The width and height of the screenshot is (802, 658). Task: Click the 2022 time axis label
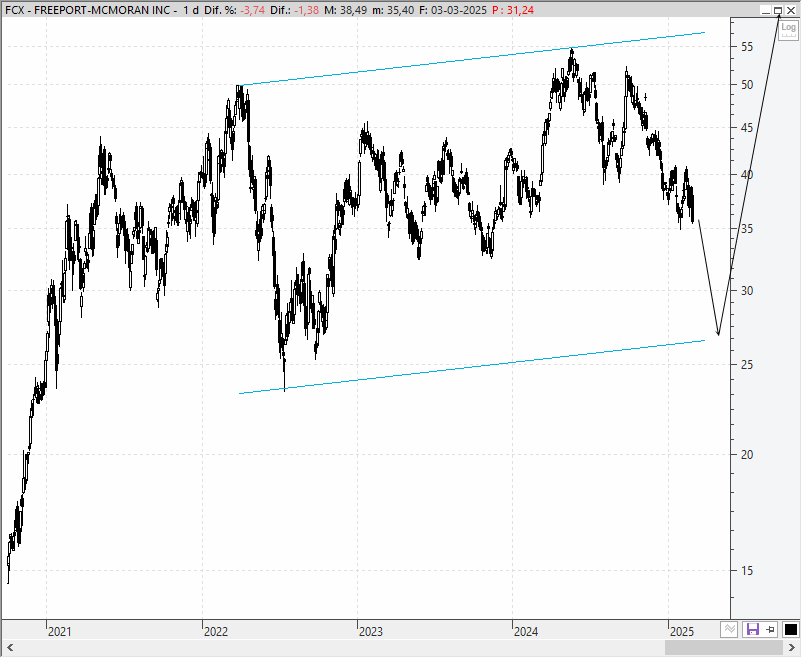[x=216, y=632]
